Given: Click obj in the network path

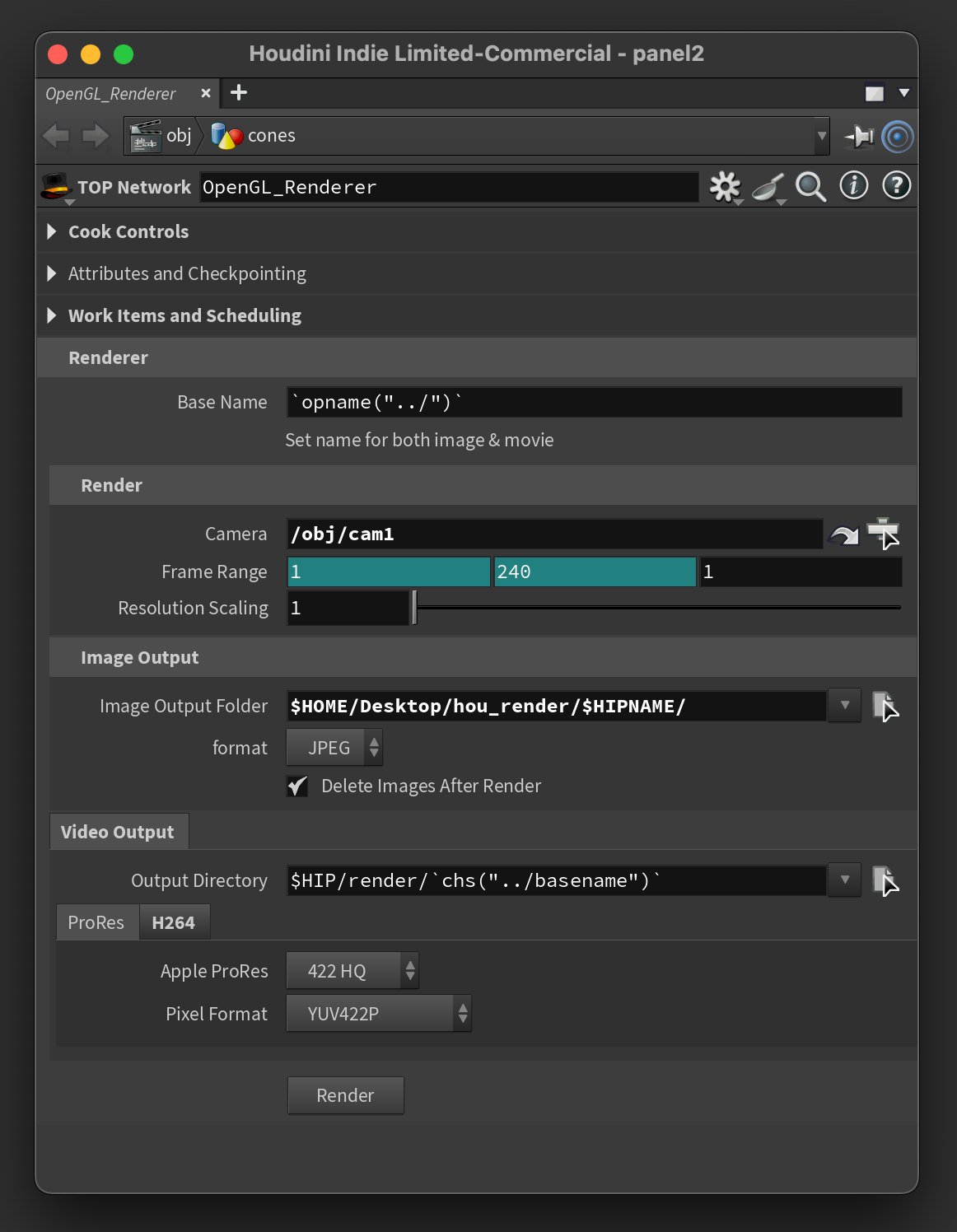Looking at the screenshot, I should pyautogui.click(x=179, y=135).
